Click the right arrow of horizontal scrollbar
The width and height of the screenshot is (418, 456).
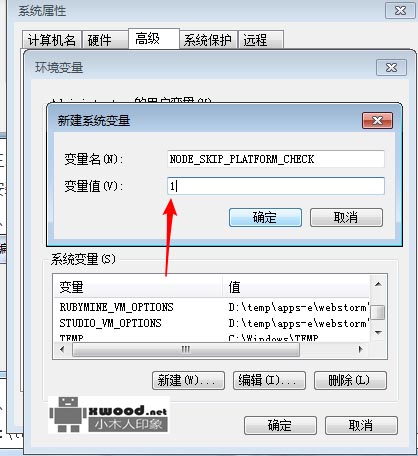[360, 349]
